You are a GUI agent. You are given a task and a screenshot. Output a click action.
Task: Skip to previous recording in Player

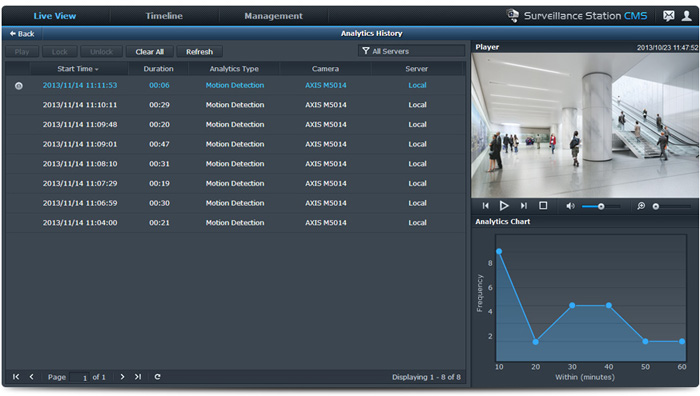(x=486, y=206)
